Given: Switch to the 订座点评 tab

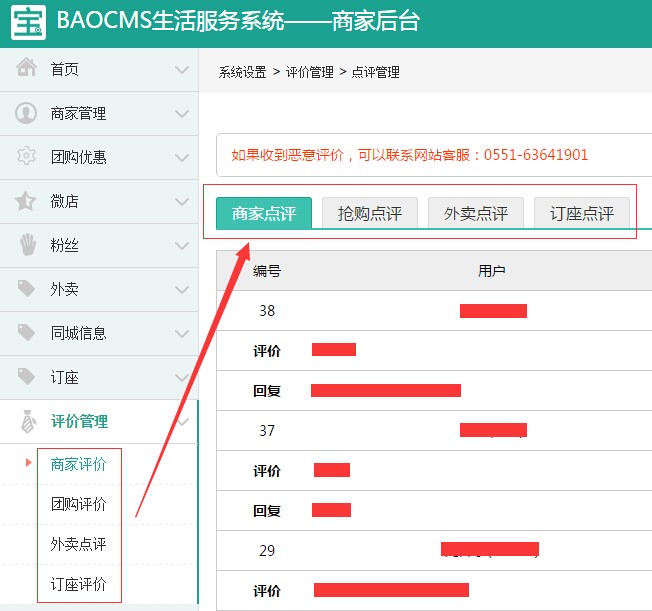Looking at the screenshot, I should tap(582, 213).
